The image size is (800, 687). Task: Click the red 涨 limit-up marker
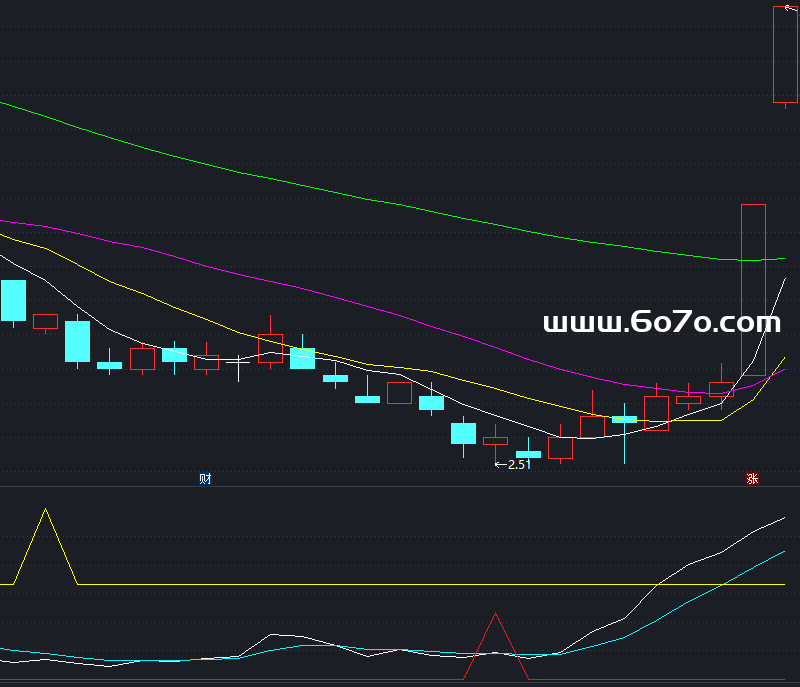coord(752,478)
